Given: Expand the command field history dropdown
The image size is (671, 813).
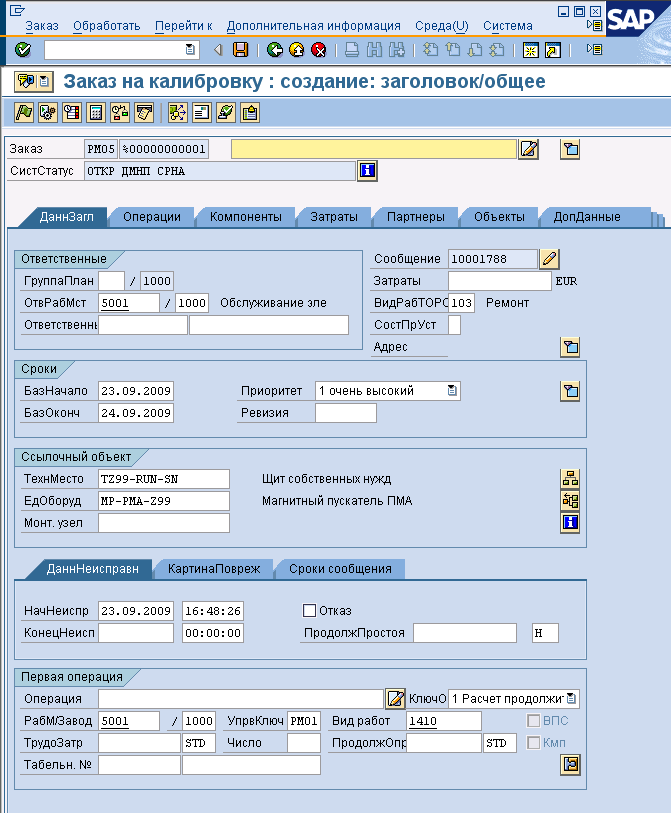Looking at the screenshot, I should tap(190, 50).
